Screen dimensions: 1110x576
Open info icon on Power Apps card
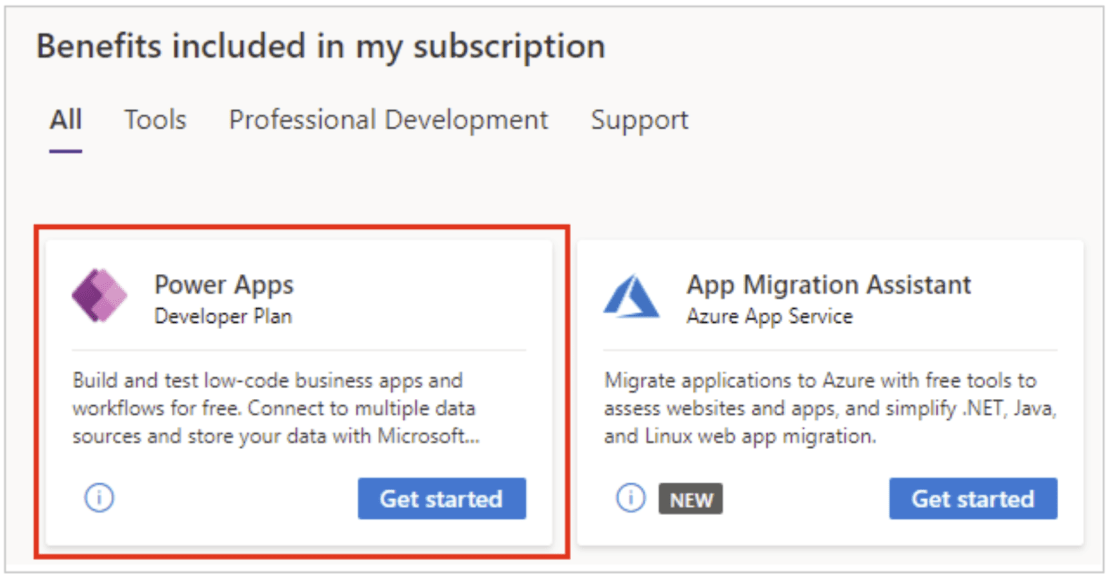(99, 498)
